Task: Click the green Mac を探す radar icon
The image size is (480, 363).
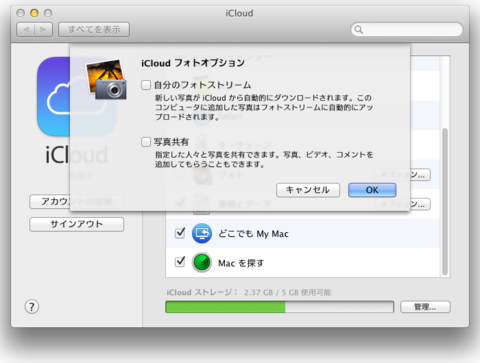Action: click(202, 263)
